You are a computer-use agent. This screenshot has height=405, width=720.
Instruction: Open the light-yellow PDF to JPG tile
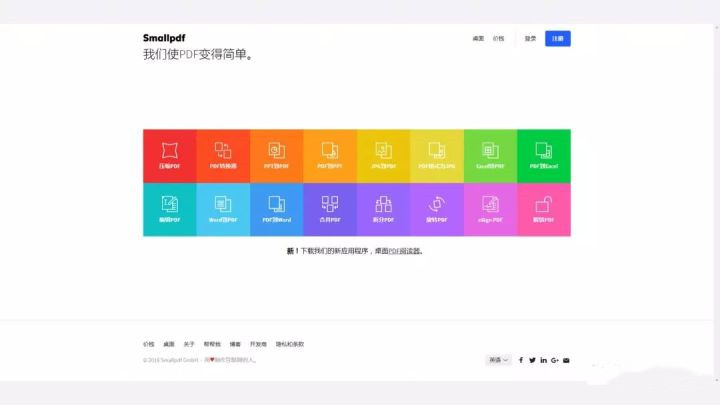point(437,156)
